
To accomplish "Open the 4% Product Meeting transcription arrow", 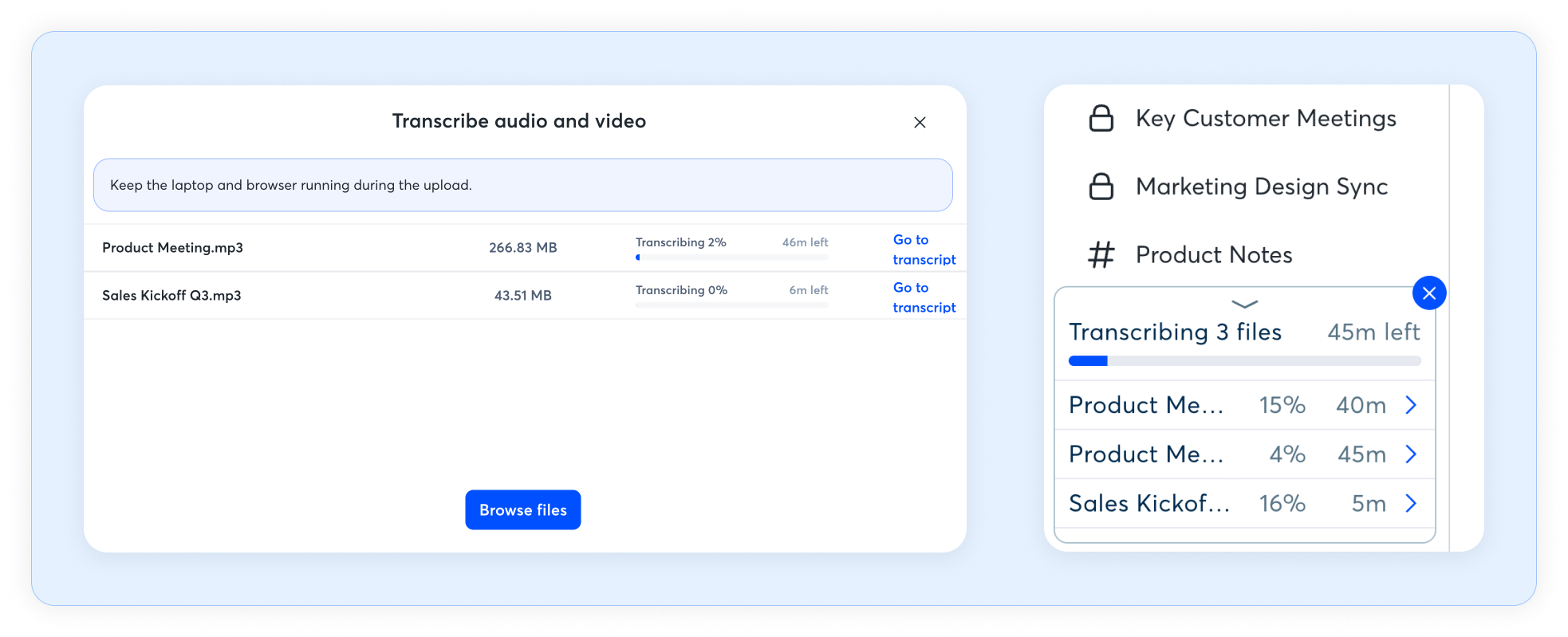I will click(x=1411, y=454).
